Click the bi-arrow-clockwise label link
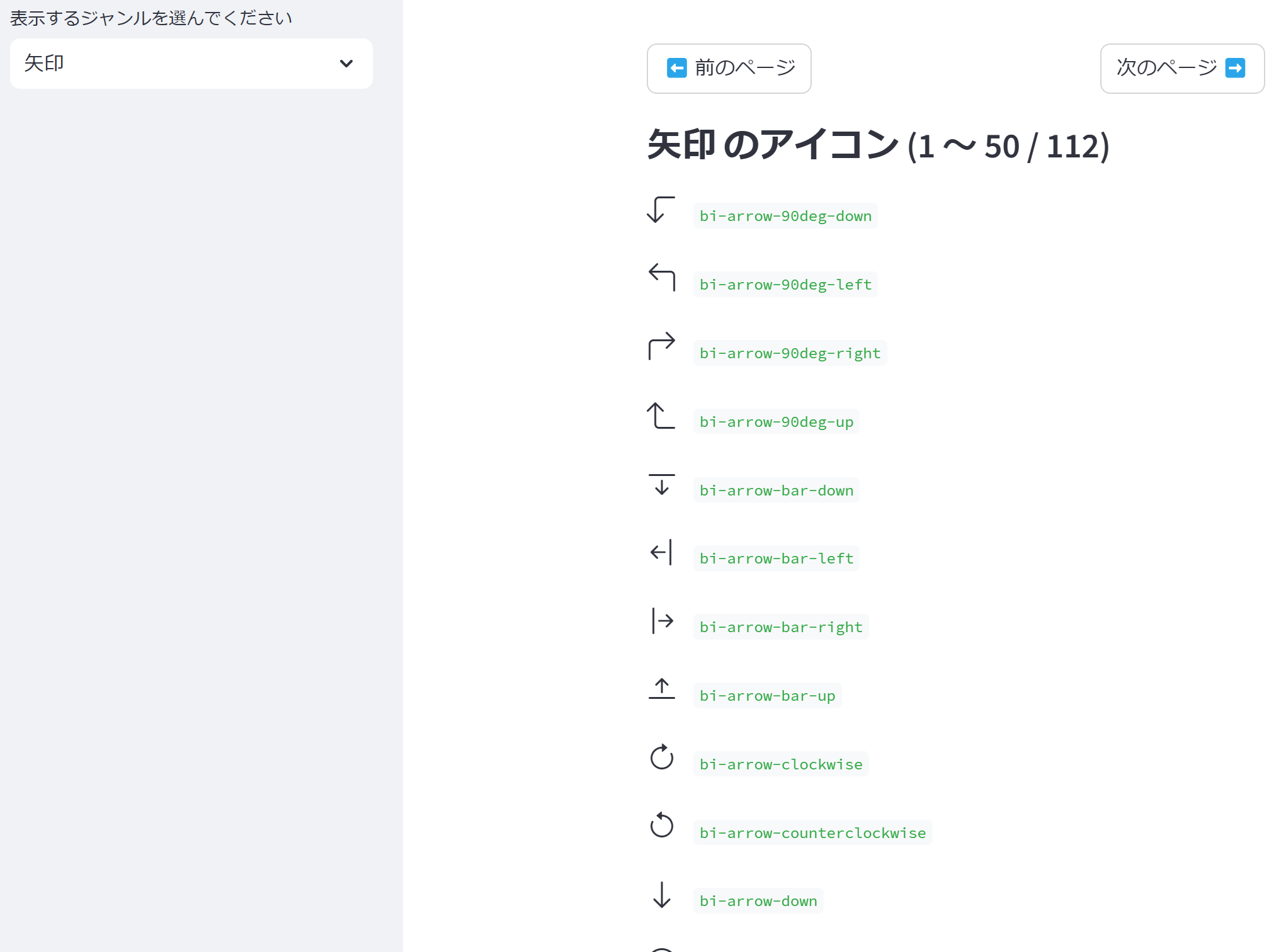The image size is (1286, 952). click(x=780, y=764)
